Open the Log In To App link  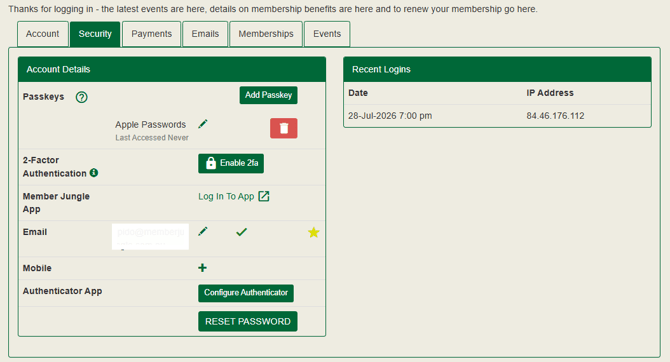[x=226, y=196]
